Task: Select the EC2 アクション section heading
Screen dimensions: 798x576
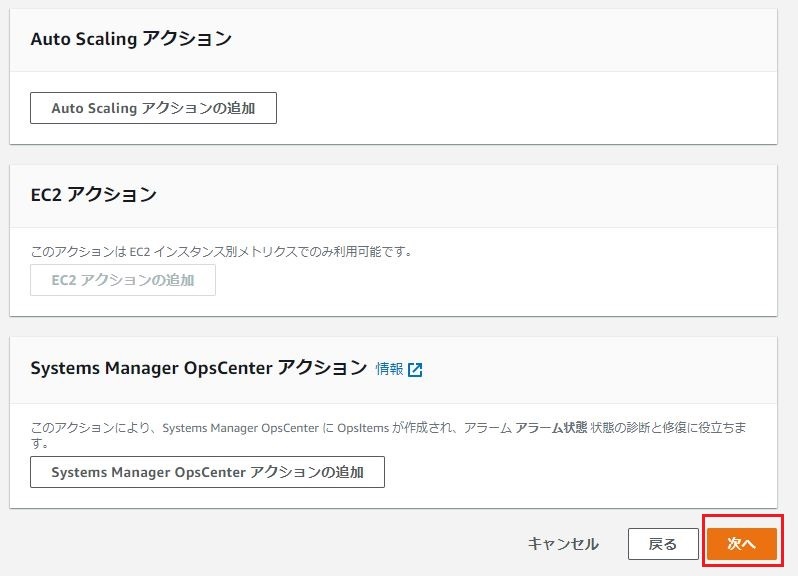Action: pos(94,194)
